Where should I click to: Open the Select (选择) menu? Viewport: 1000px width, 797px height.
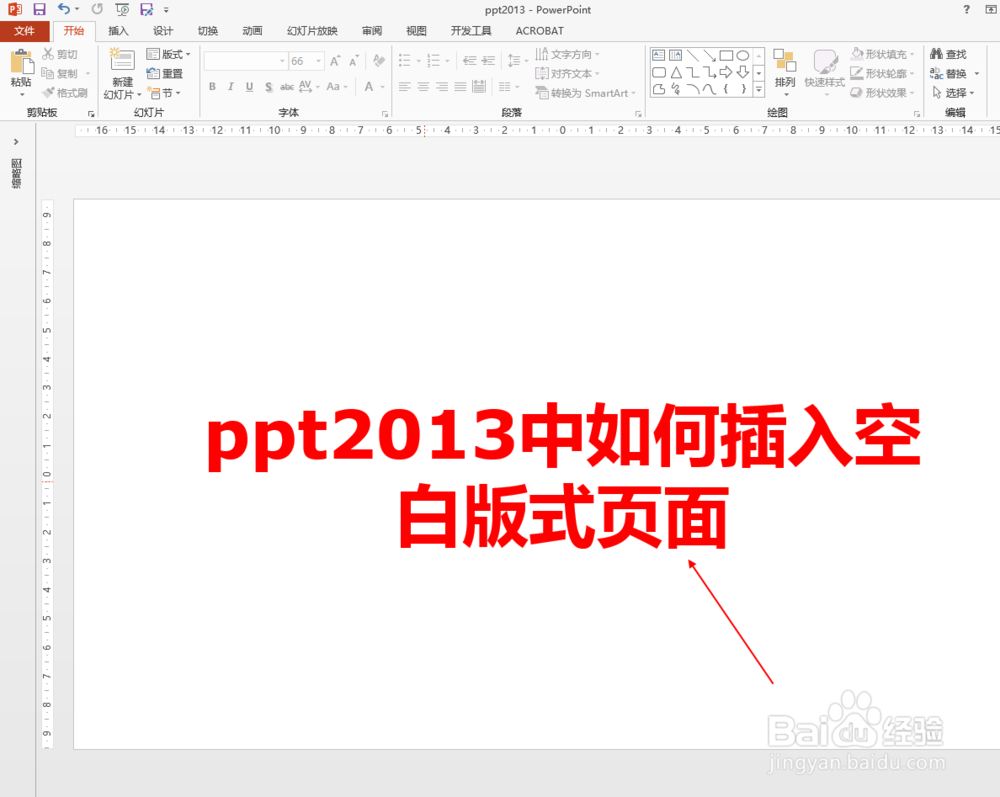click(953, 92)
